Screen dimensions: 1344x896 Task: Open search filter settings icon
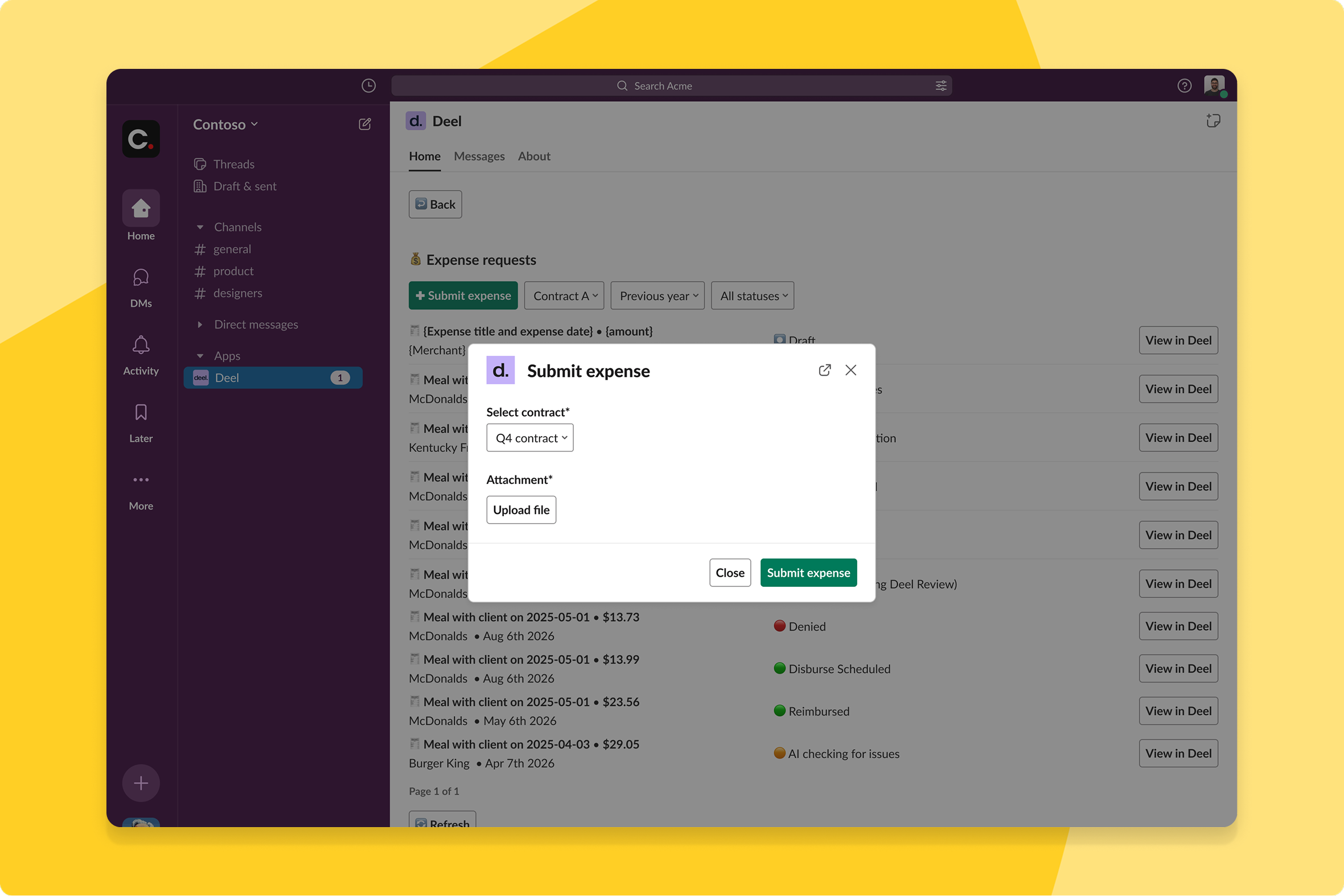pyautogui.click(x=940, y=86)
